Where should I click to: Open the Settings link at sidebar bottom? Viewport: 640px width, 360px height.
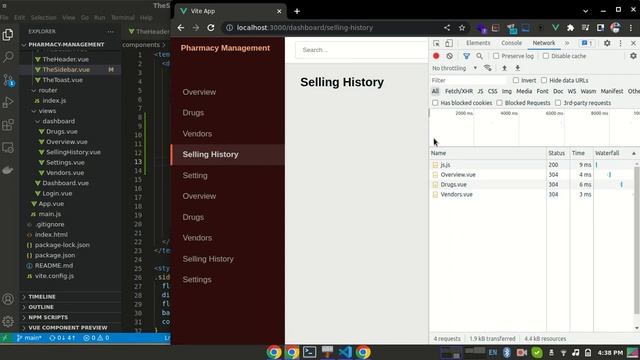tap(197, 280)
